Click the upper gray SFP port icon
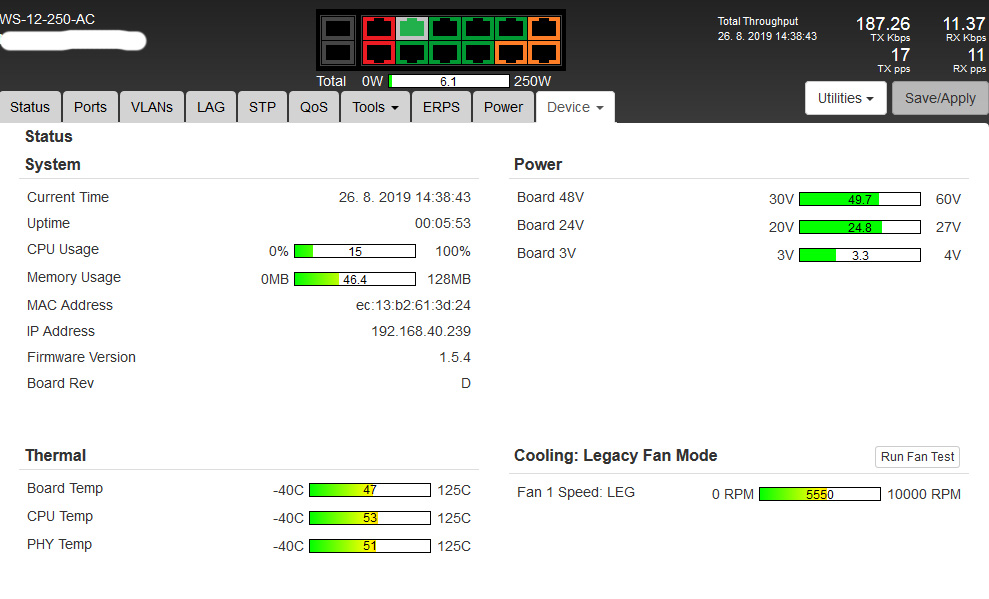Screen dimensions: 989x599 coord(339,28)
